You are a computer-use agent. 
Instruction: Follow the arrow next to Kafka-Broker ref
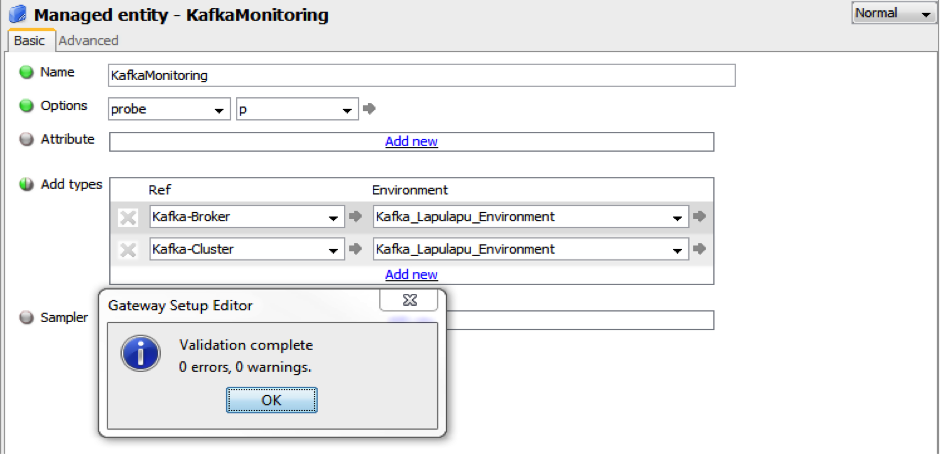click(355, 217)
